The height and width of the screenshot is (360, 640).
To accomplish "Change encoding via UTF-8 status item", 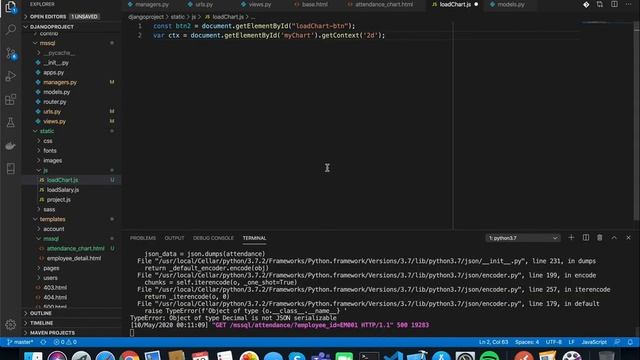I will coord(554,342).
